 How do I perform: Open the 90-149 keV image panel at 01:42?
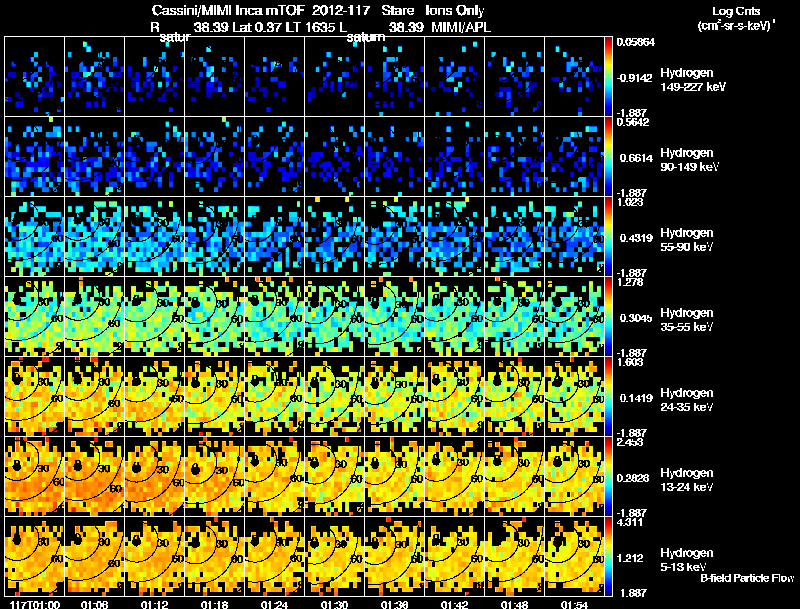455,157
